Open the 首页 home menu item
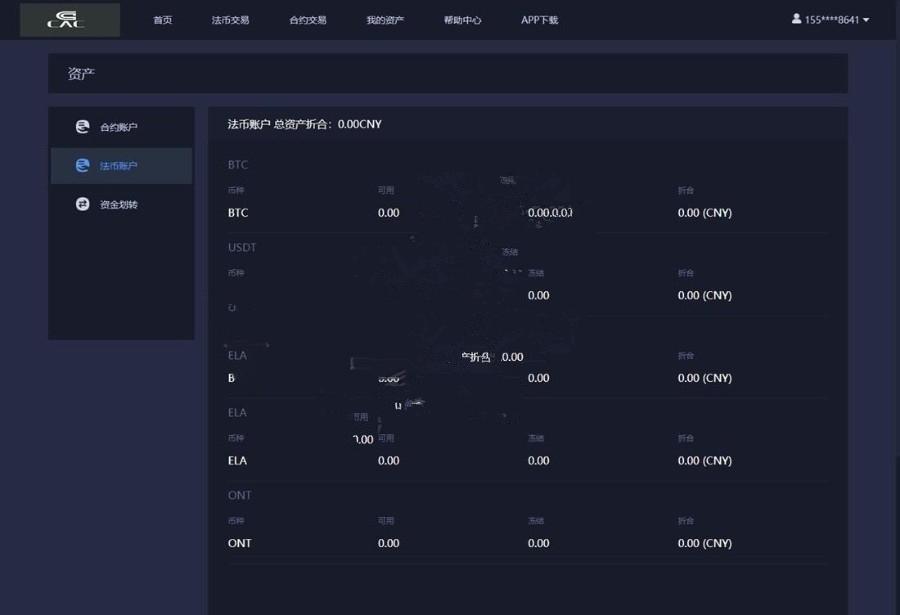The image size is (900, 615). [x=163, y=19]
